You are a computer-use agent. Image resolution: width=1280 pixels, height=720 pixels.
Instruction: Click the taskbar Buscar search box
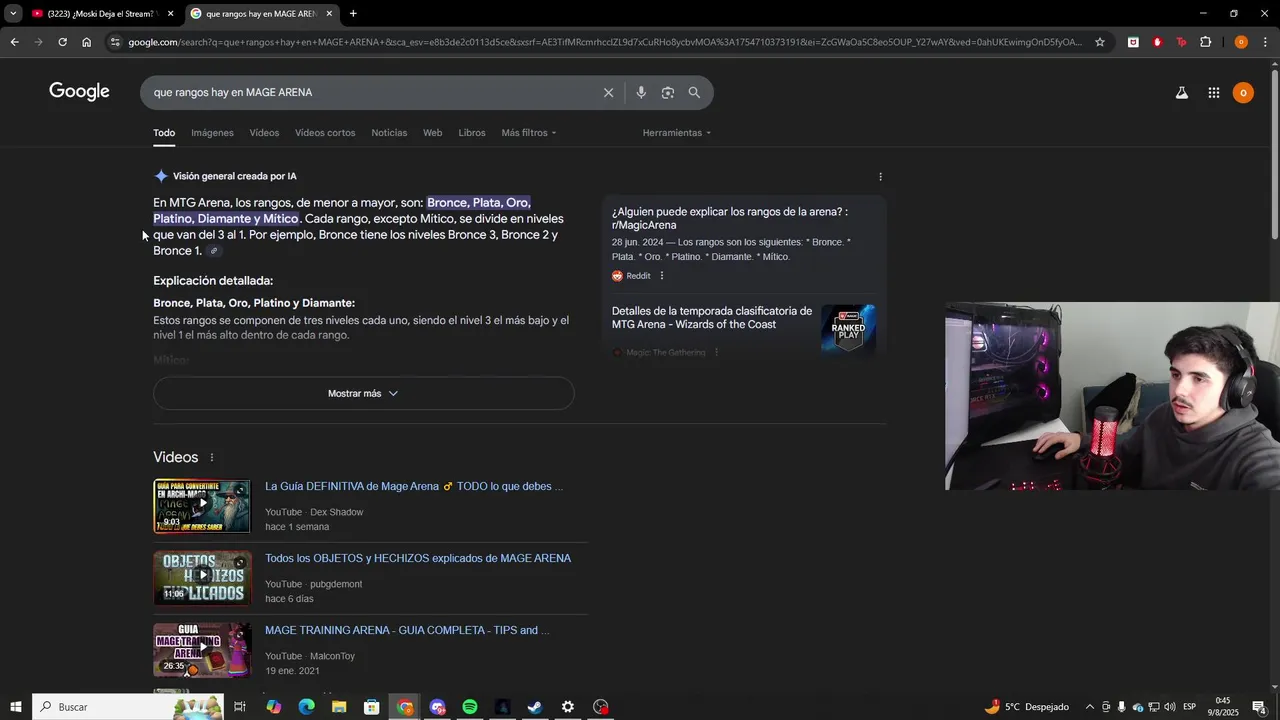(x=128, y=707)
